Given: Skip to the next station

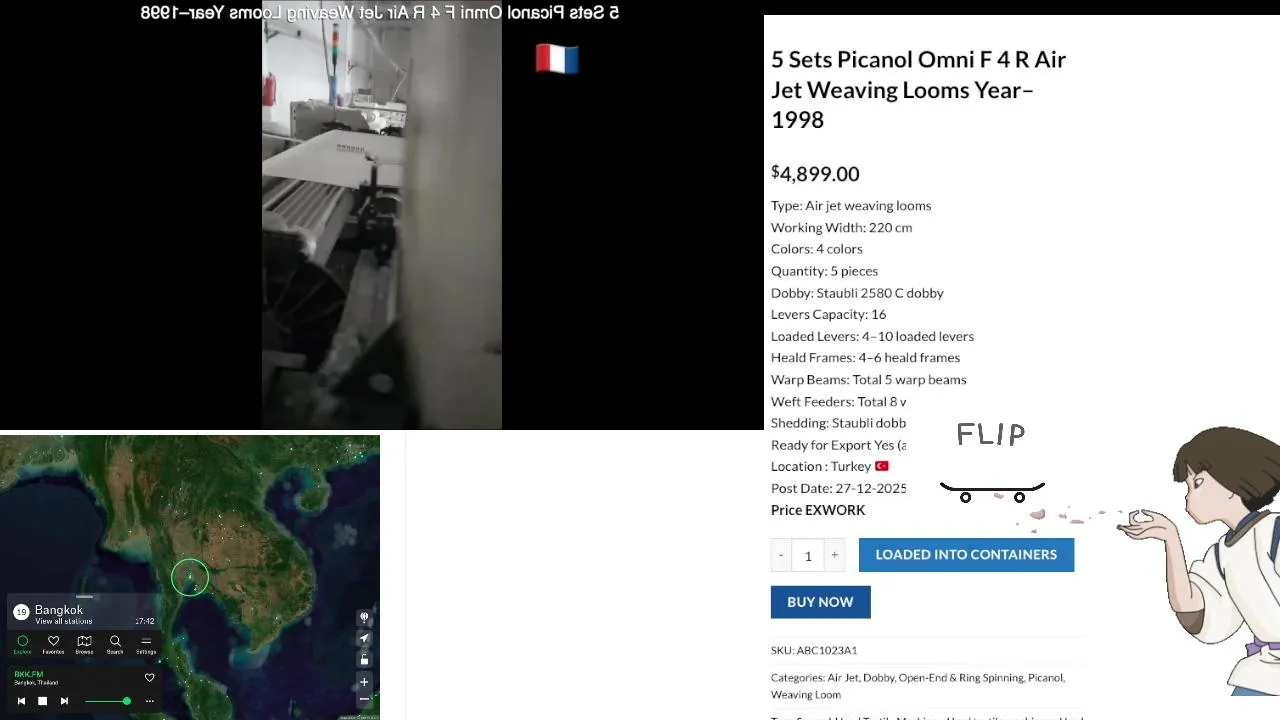Looking at the screenshot, I should click(x=64, y=701).
